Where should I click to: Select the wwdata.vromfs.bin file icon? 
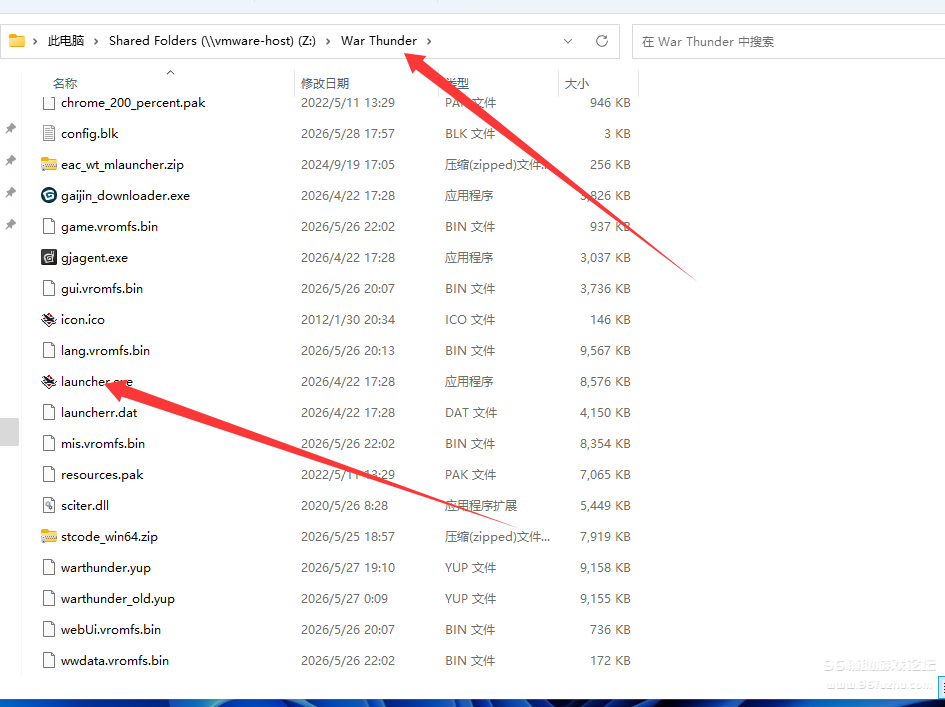coord(49,661)
